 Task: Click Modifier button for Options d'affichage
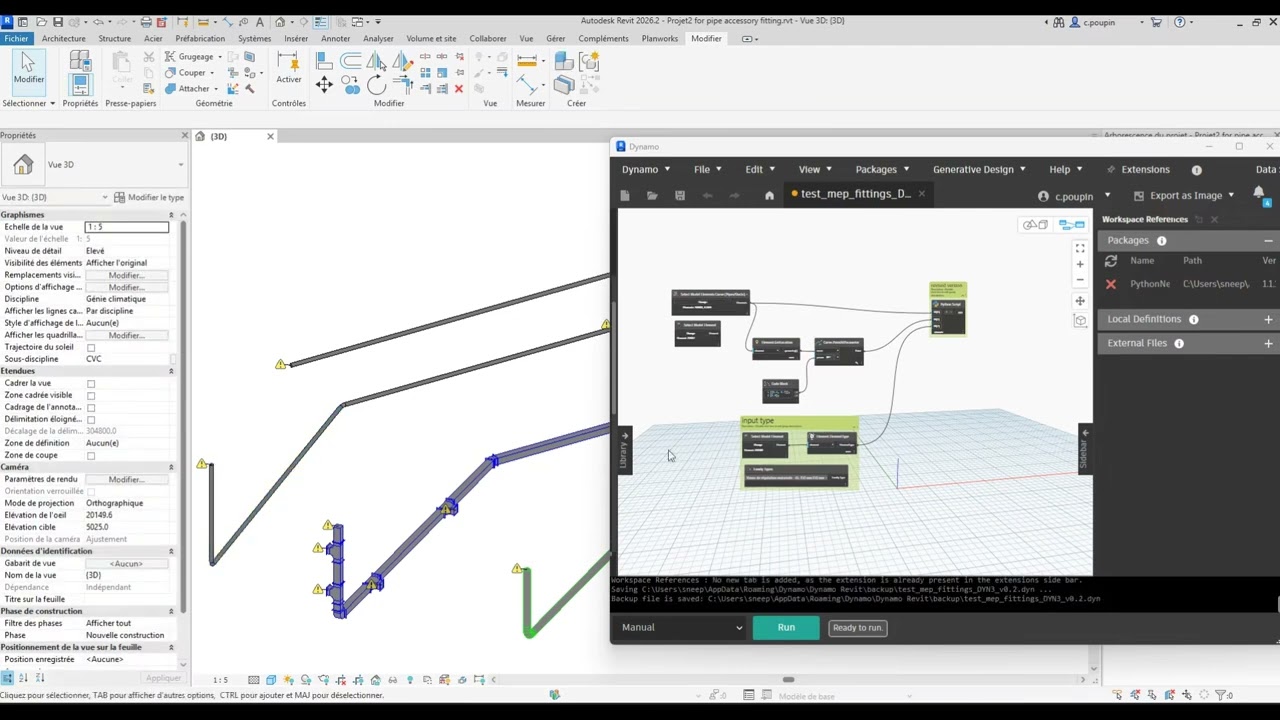click(x=126, y=287)
